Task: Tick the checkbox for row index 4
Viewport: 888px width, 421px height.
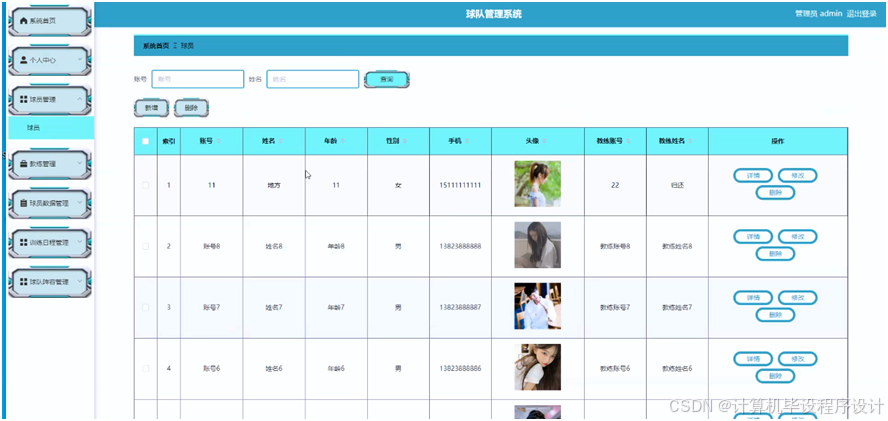Action: coord(146,369)
